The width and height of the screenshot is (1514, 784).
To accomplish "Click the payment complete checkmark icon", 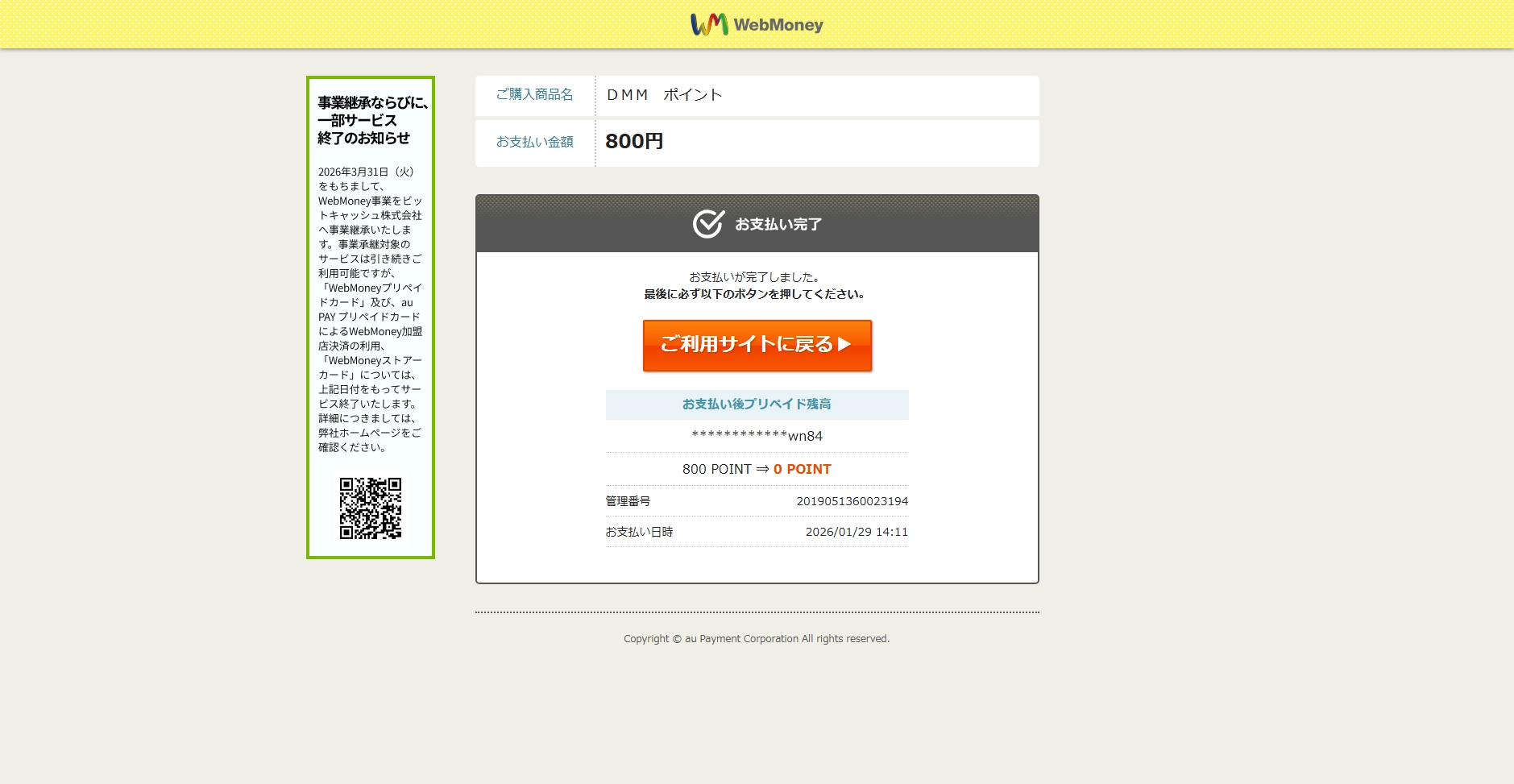I will [708, 224].
